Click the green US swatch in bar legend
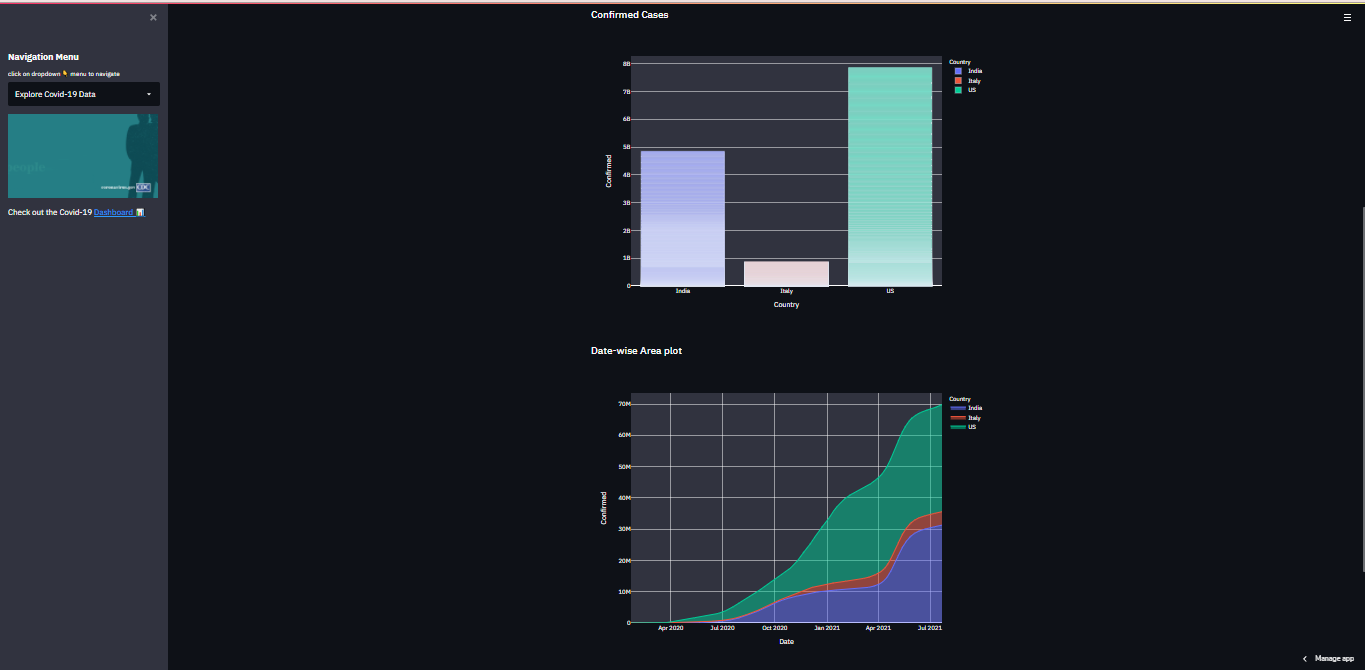This screenshot has height=670, width=1365. [x=958, y=90]
